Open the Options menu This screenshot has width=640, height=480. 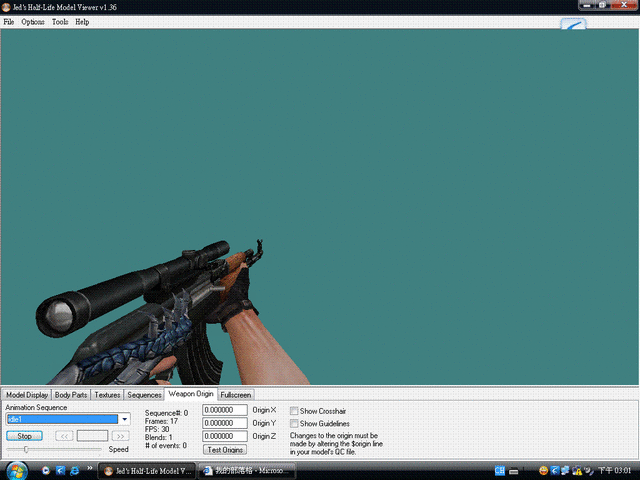tap(33, 22)
